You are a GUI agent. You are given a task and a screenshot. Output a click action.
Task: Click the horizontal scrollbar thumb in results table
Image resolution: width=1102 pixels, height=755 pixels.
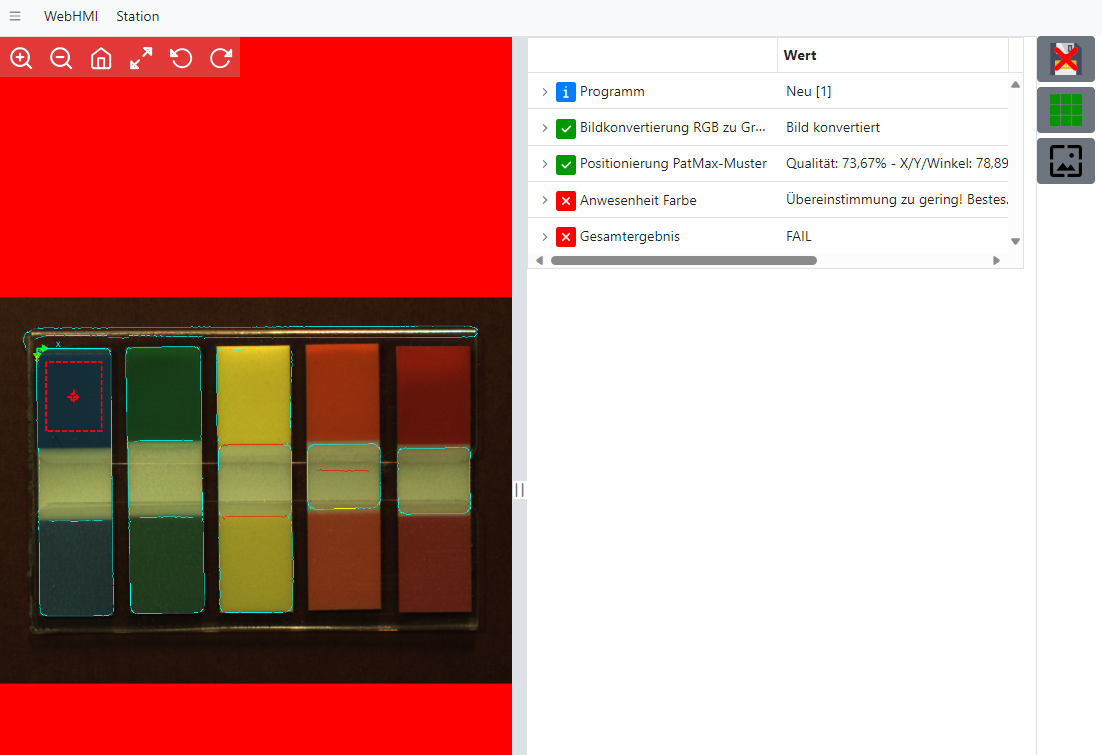pyautogui.click(x=683, y=260)
